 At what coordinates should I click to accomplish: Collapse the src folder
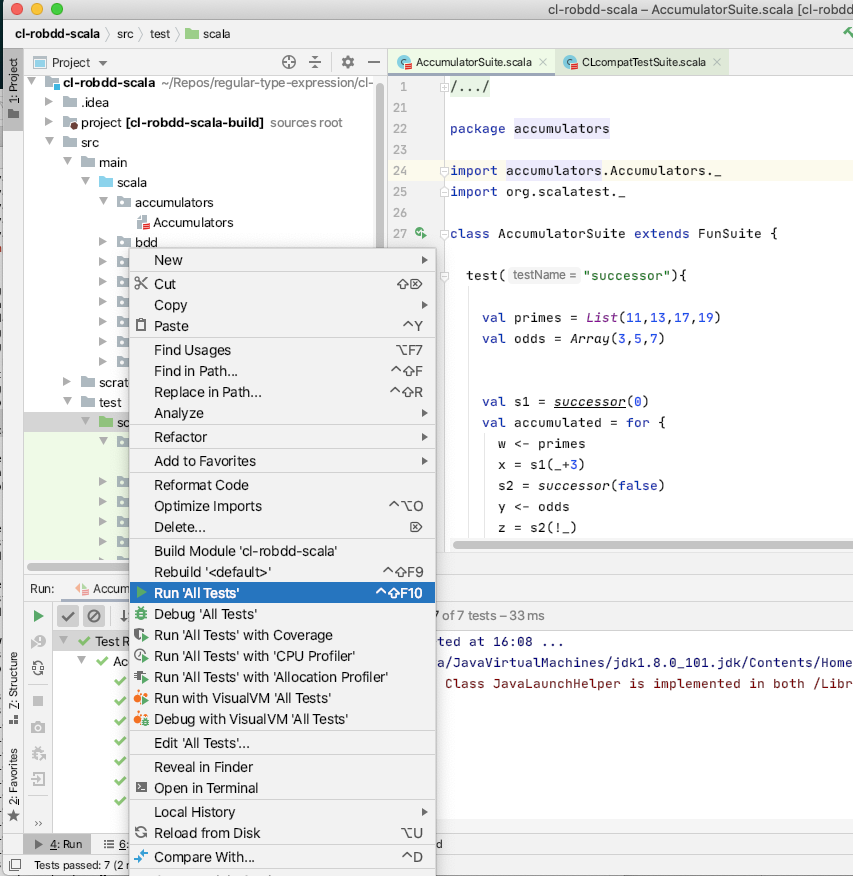pyautogui.click(x=48, y=142)
